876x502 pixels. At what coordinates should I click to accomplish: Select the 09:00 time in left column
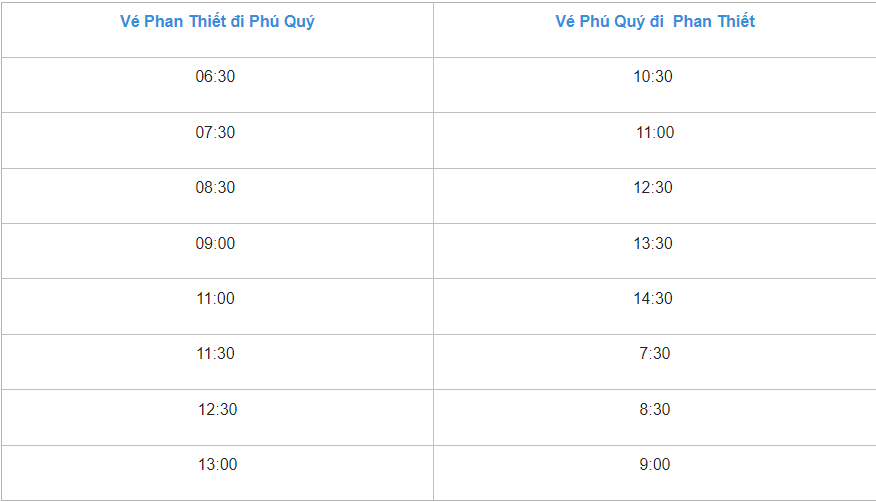215,243
